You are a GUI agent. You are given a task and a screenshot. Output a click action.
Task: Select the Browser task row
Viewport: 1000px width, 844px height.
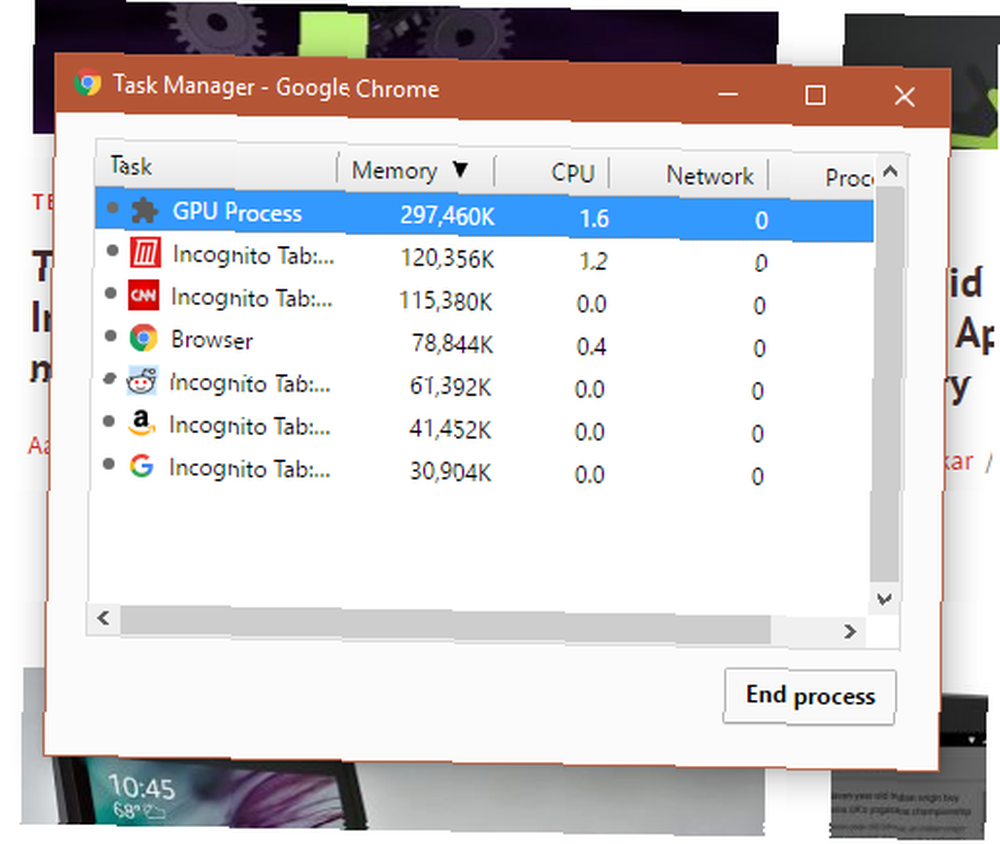(x=483, y=343)
